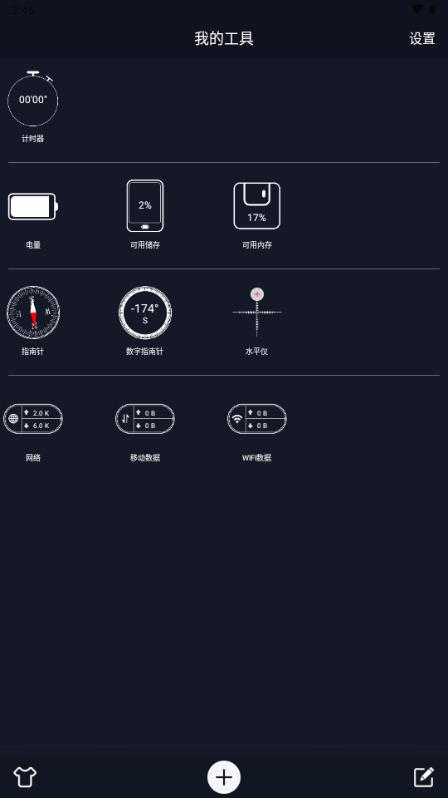Open the theme shirt icon
448x798 pixels.
coord(24,777)
